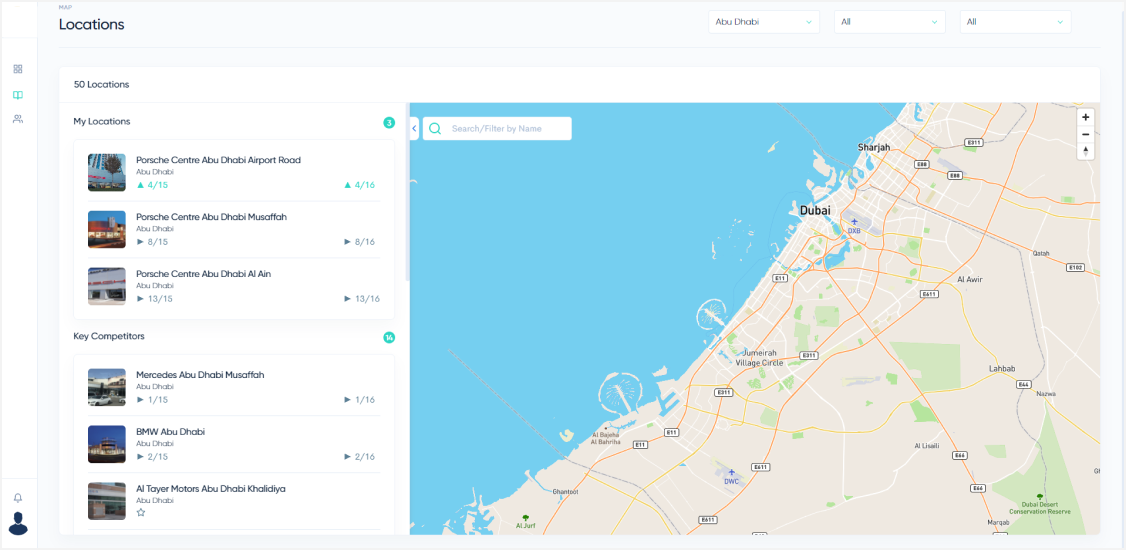Select Al Tayer Motors Abu Dhabi Khalidiya title

(x=210, y=489)
